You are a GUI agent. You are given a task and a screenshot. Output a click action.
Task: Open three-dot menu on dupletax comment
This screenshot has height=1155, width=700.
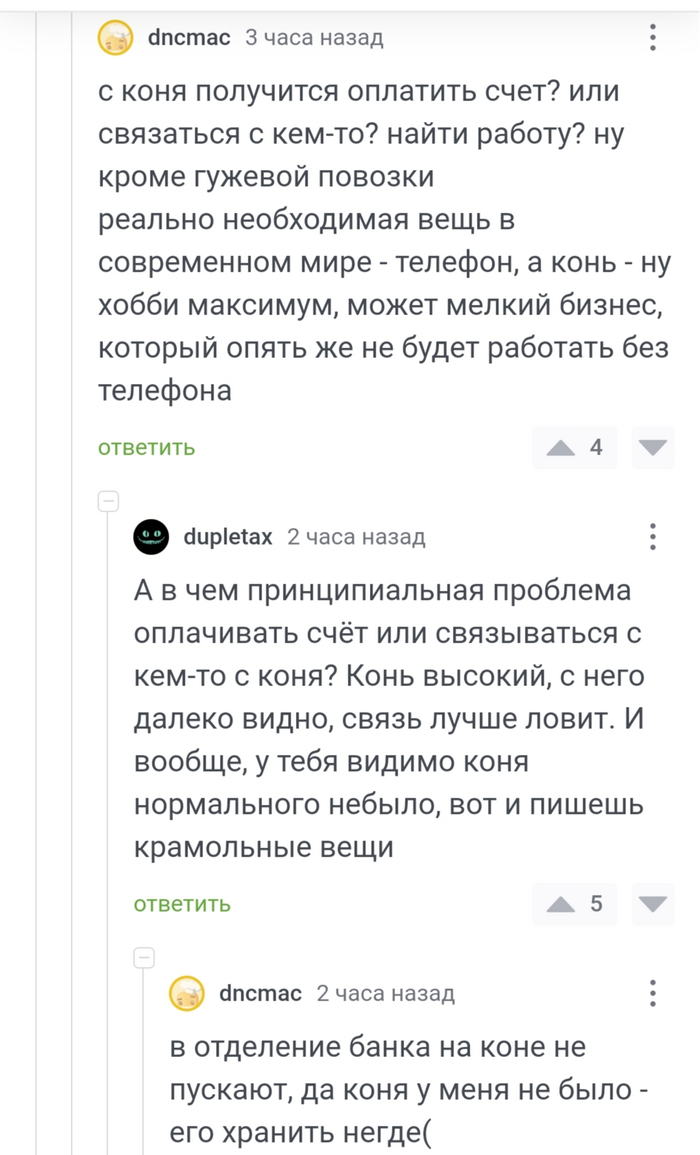click(x=653, y=537)
